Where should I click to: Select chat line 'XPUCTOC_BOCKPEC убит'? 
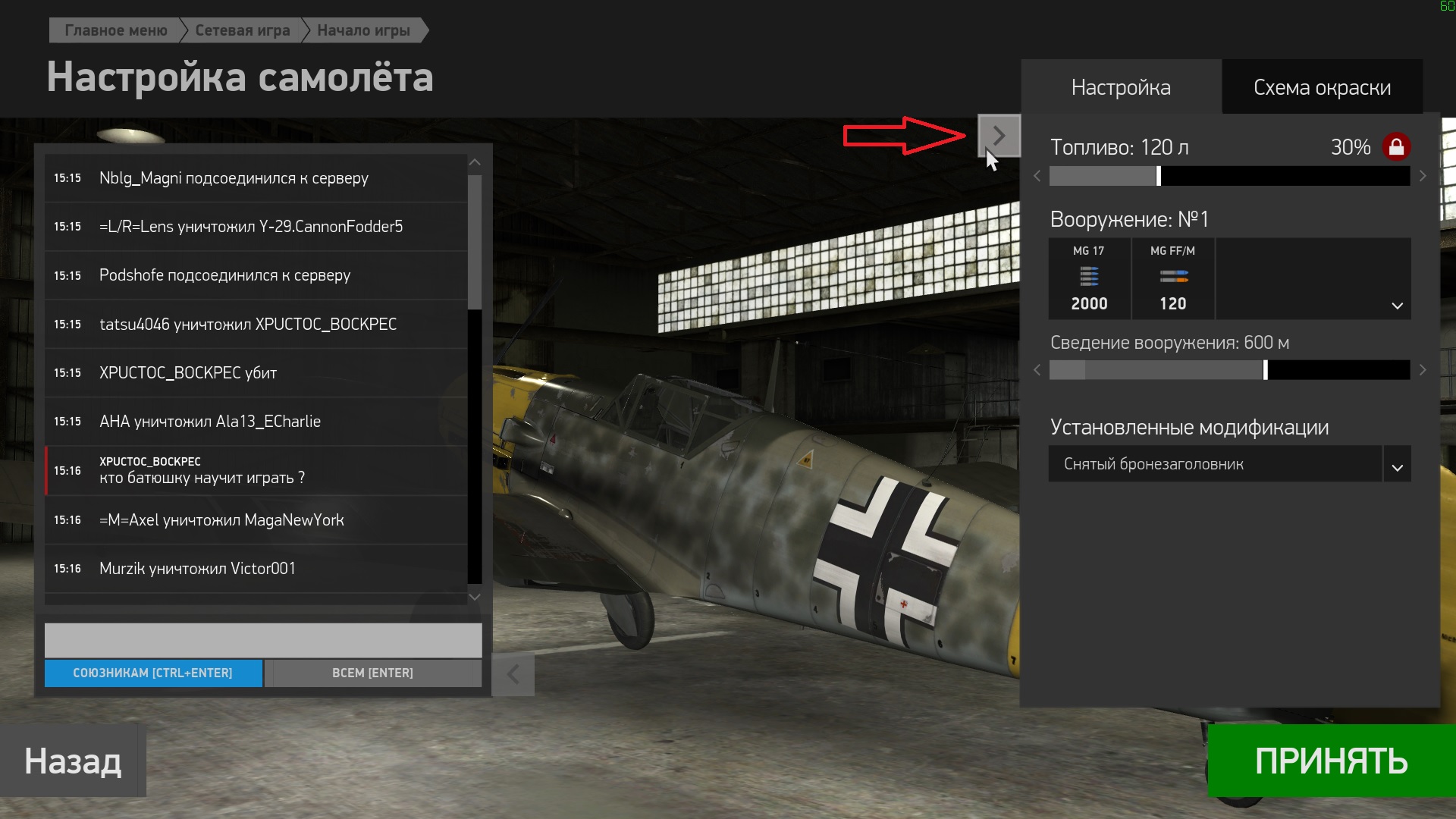(256, 372)
